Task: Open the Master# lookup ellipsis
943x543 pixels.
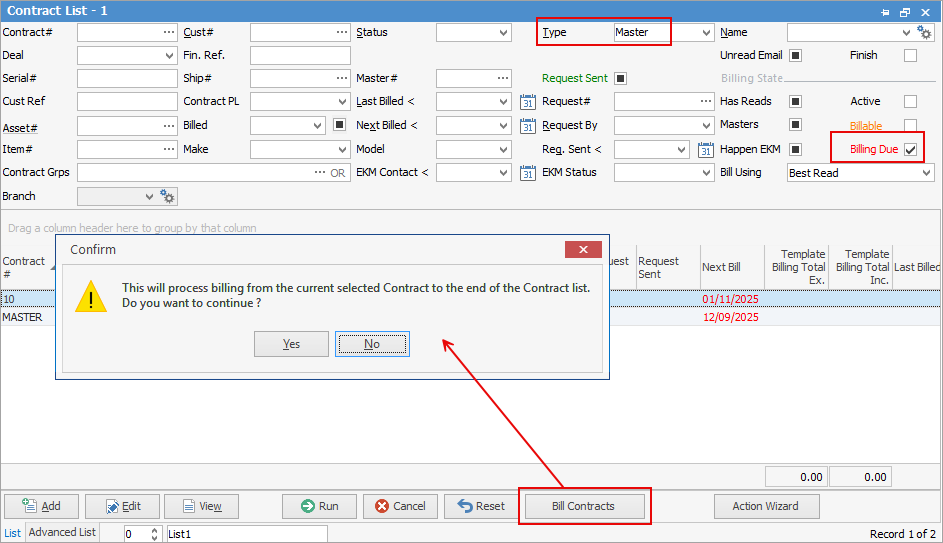Action: (503, 78)
